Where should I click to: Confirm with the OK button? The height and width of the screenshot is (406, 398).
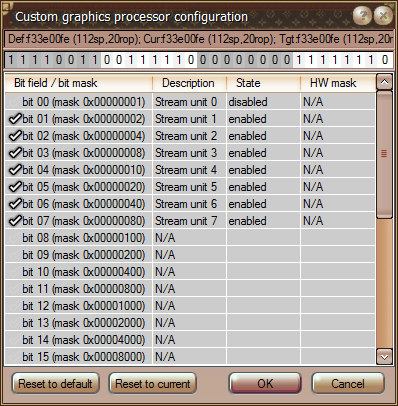coord(265,384)
